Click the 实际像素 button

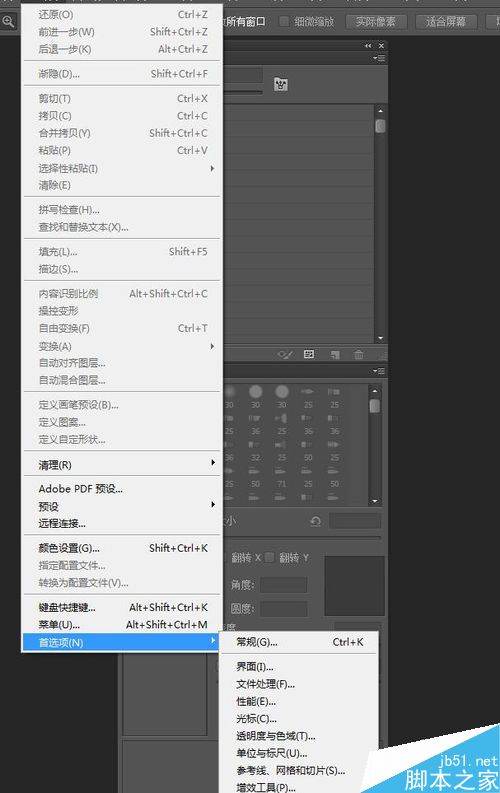point(377,21)
